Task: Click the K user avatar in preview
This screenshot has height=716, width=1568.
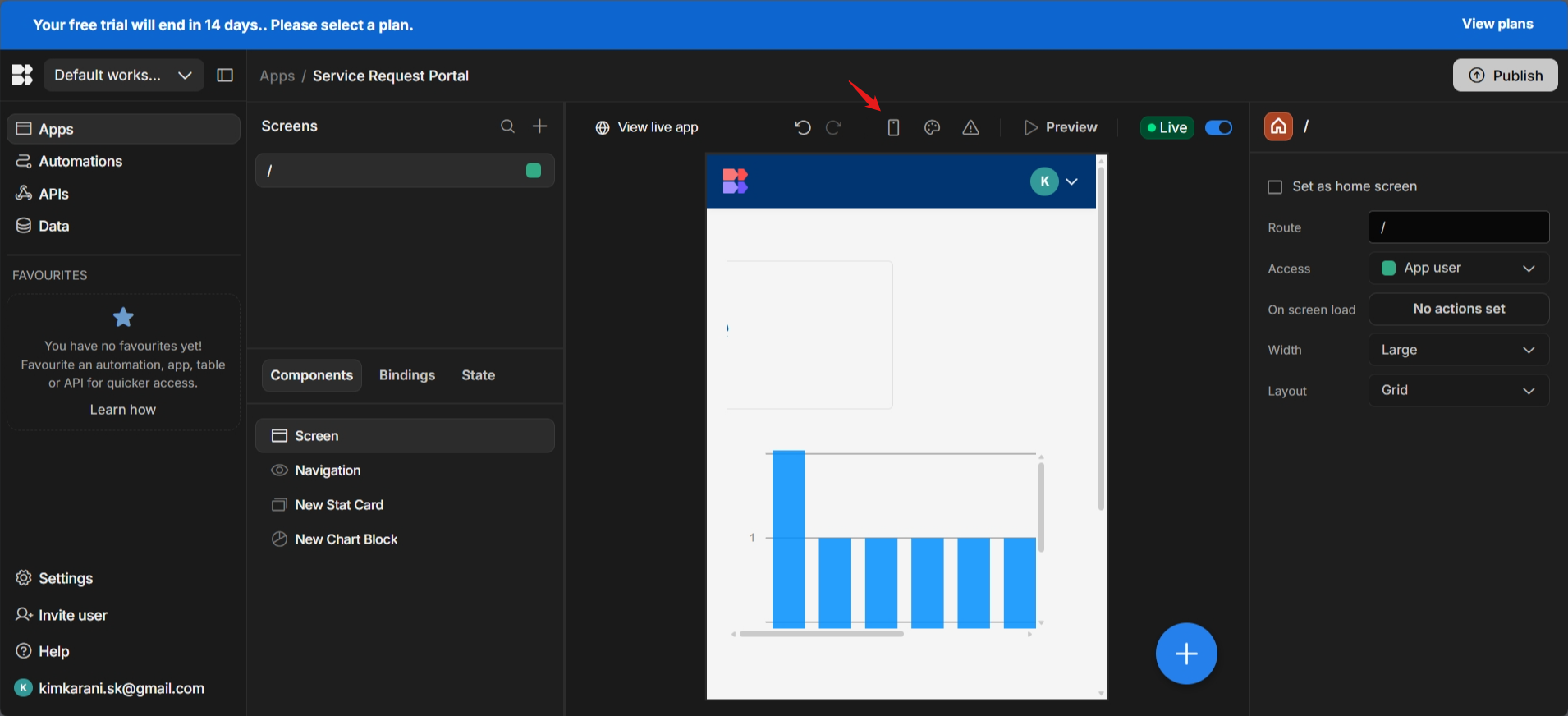Action: (1044, 181)
